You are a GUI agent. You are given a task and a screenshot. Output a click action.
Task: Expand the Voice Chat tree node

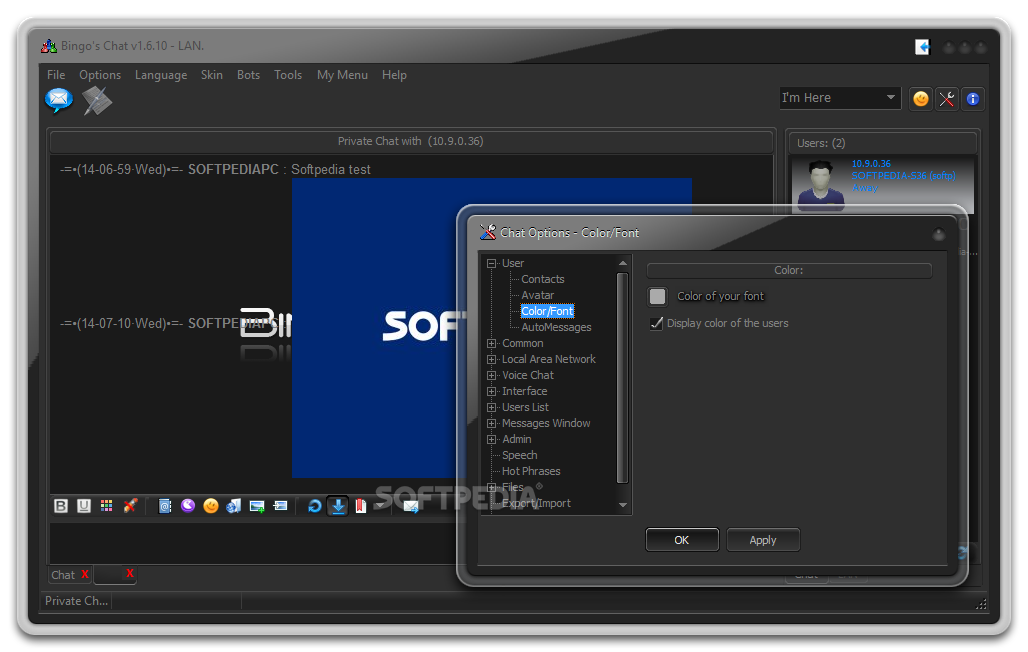491,376
